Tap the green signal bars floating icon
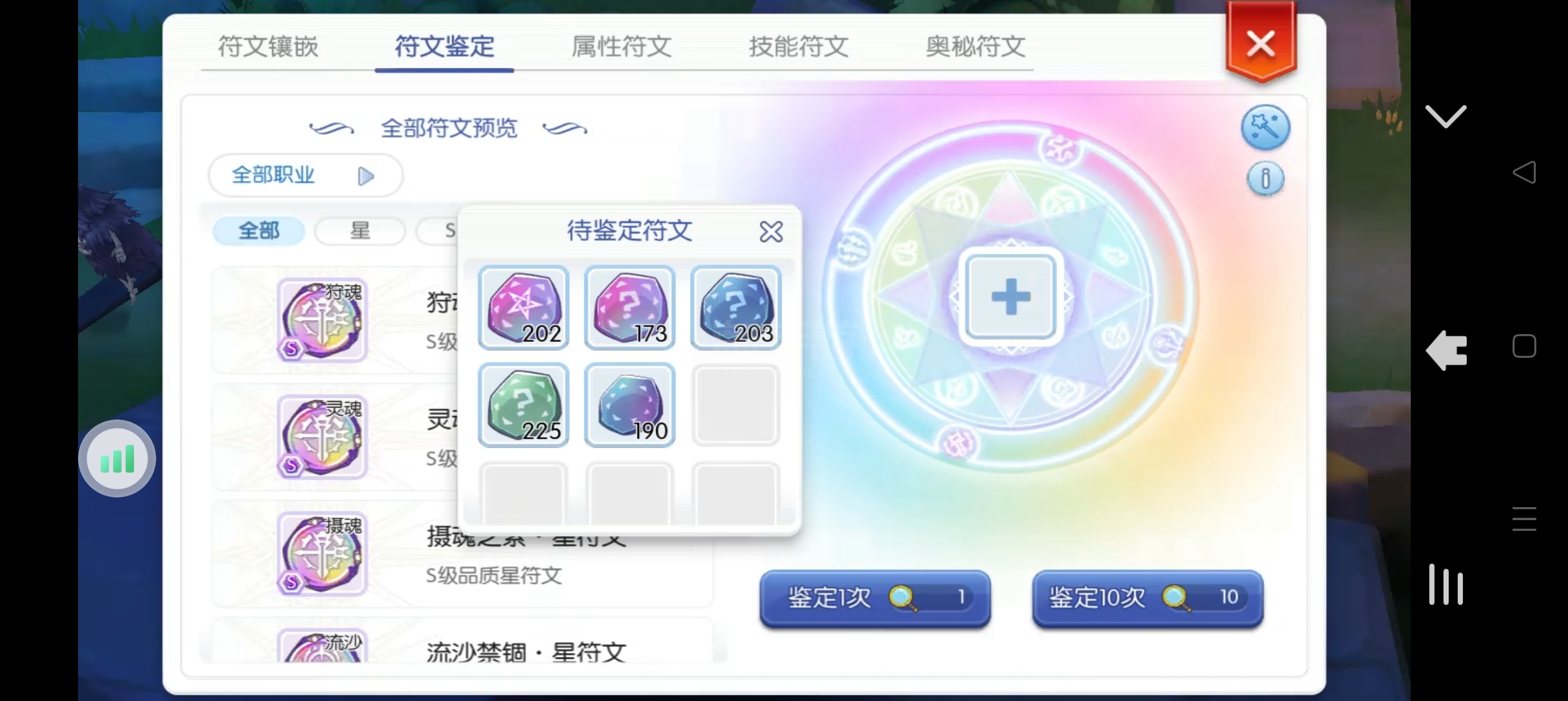The image size is (1568, 701). [x=117, y=459]
